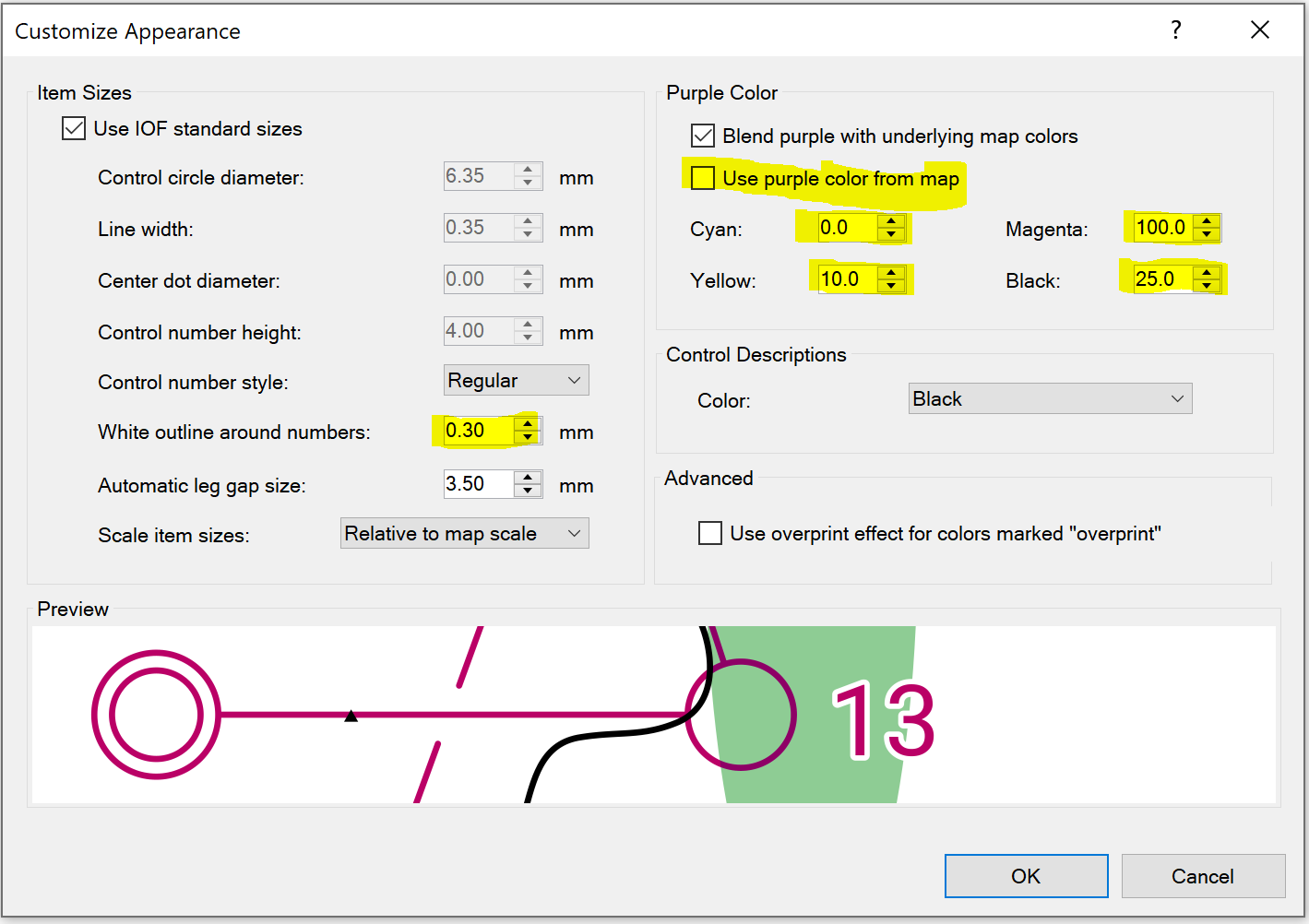This screenshot has height=924, width=1309.
Task: Decrease the Black value with down arrow
Action: pyautogui.click(x=1207, y=286)
